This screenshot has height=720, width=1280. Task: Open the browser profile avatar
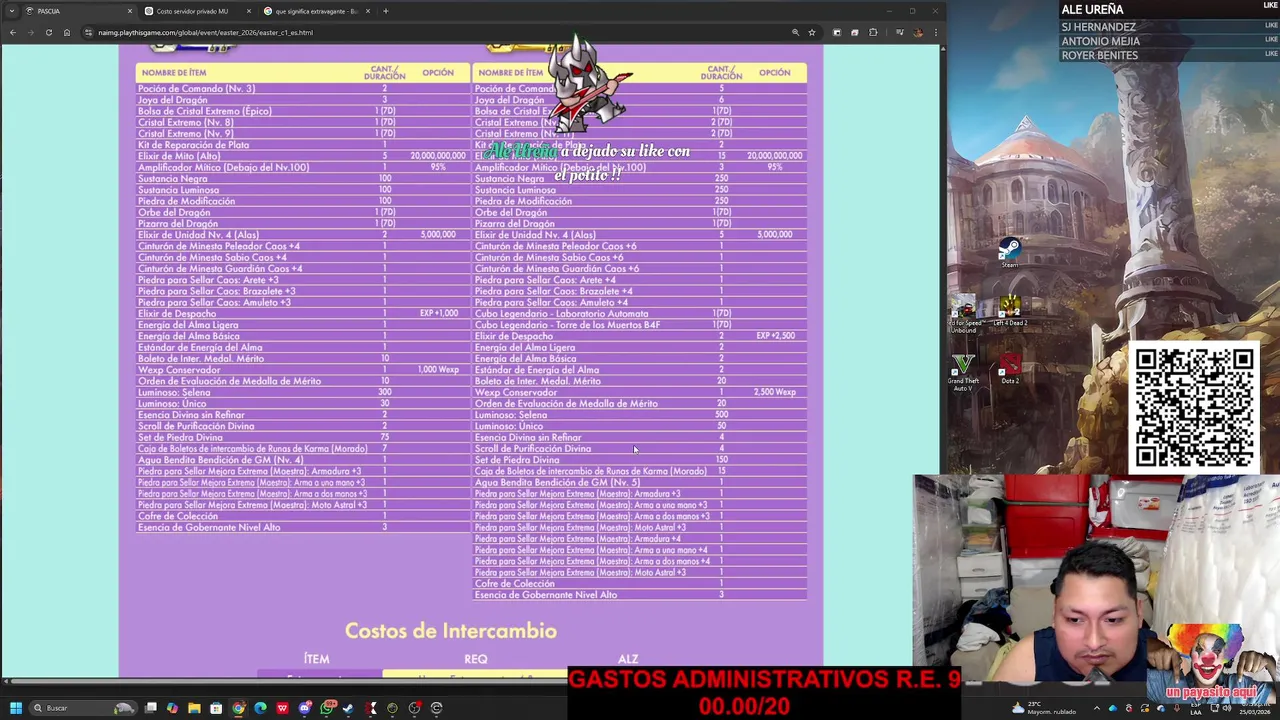click(918, 32)
